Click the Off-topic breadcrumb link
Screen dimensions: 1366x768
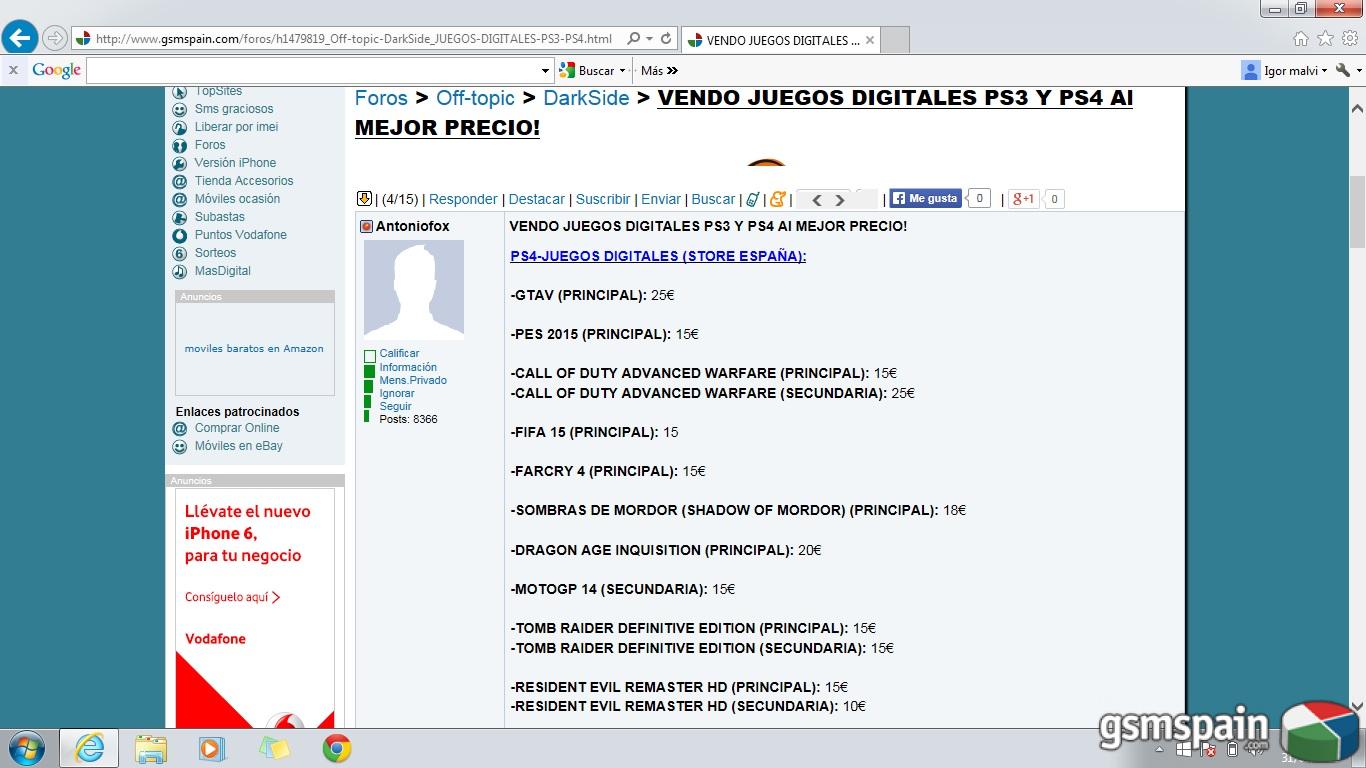coord(475,98)
